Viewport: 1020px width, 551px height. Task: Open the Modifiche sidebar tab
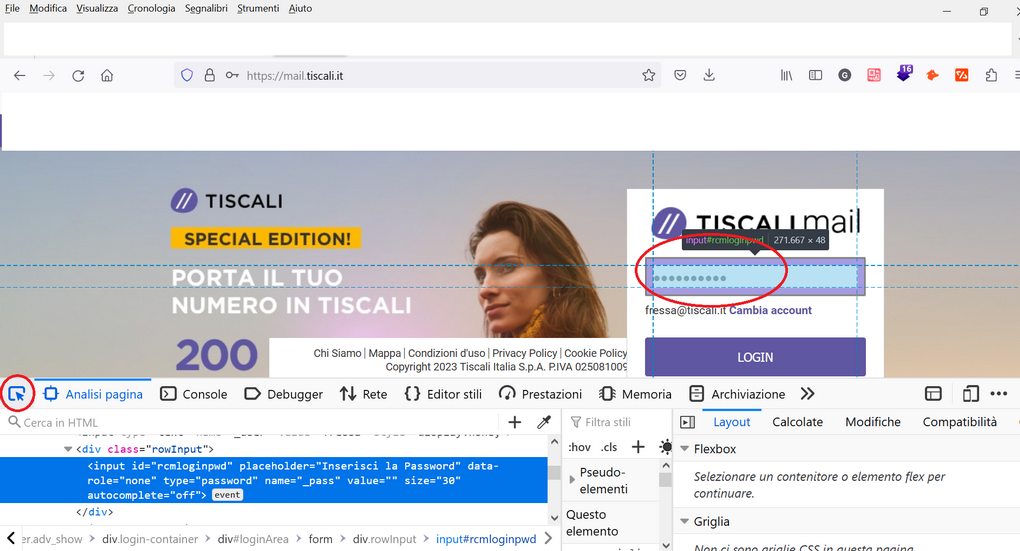click(873, 422)
